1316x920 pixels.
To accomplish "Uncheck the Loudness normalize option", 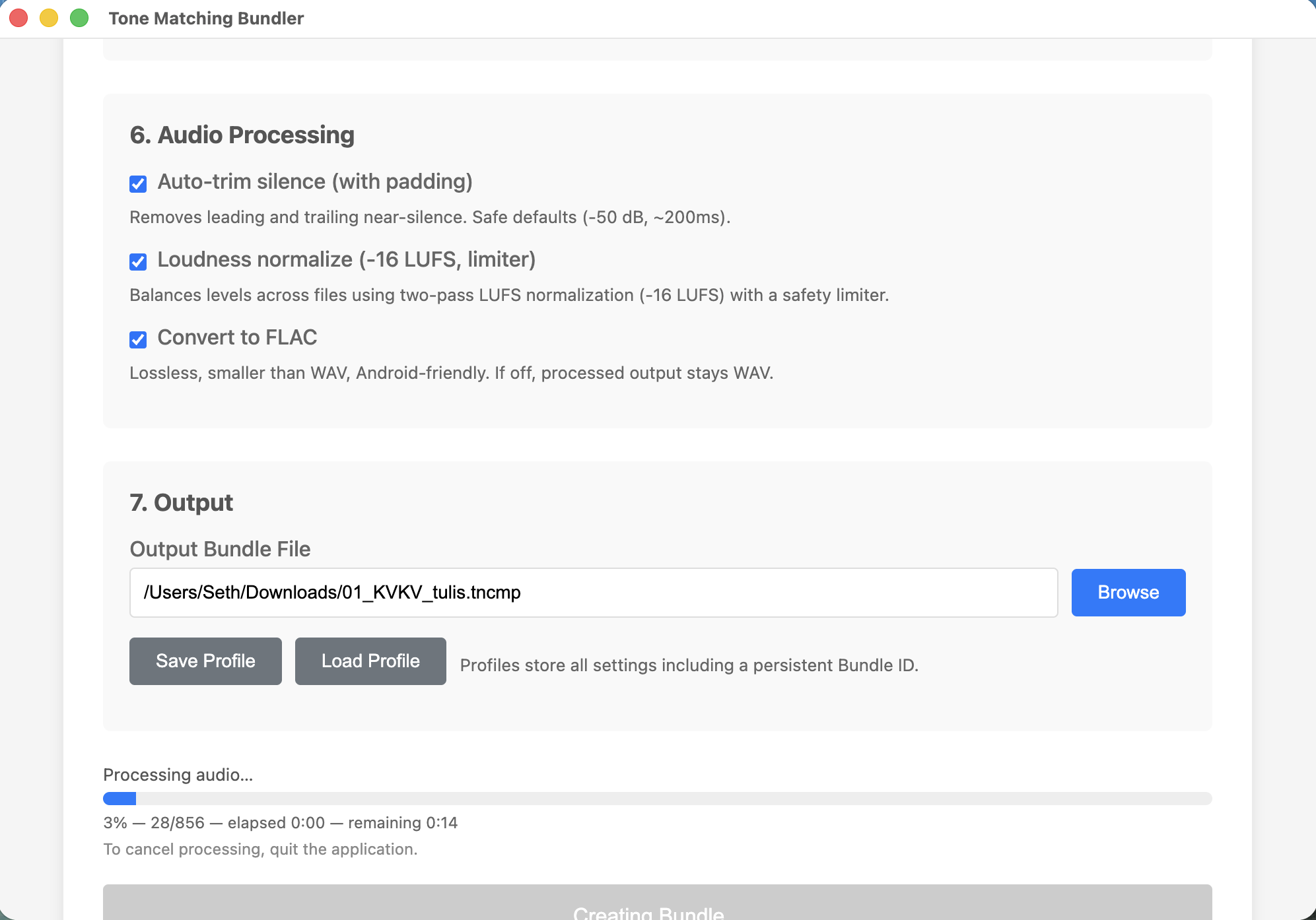I will click(x=137, y=263).
